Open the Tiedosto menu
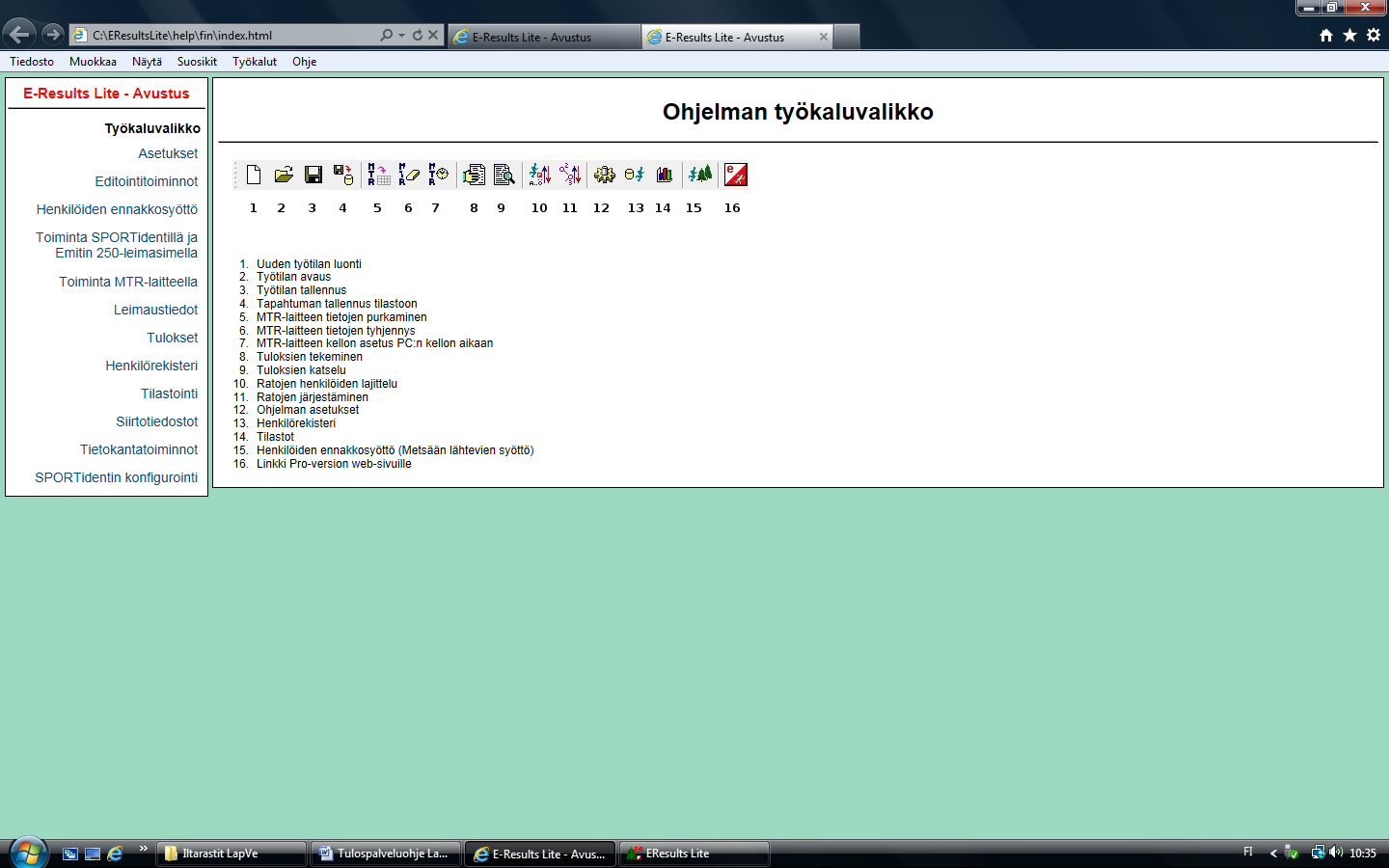 click(x=32, y=62)
